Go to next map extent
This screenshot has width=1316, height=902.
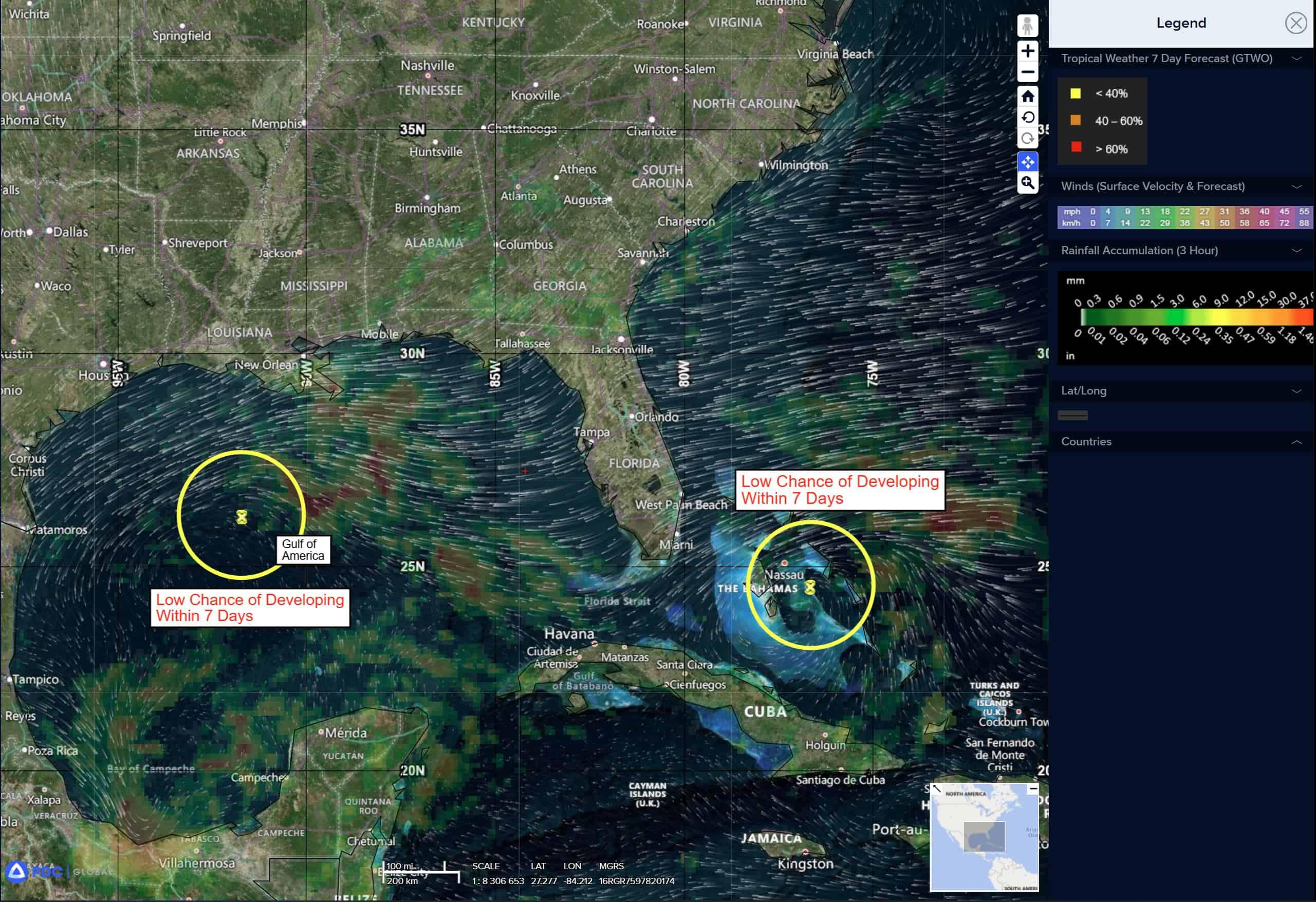pyautogui.click(x=1027, y=139)
